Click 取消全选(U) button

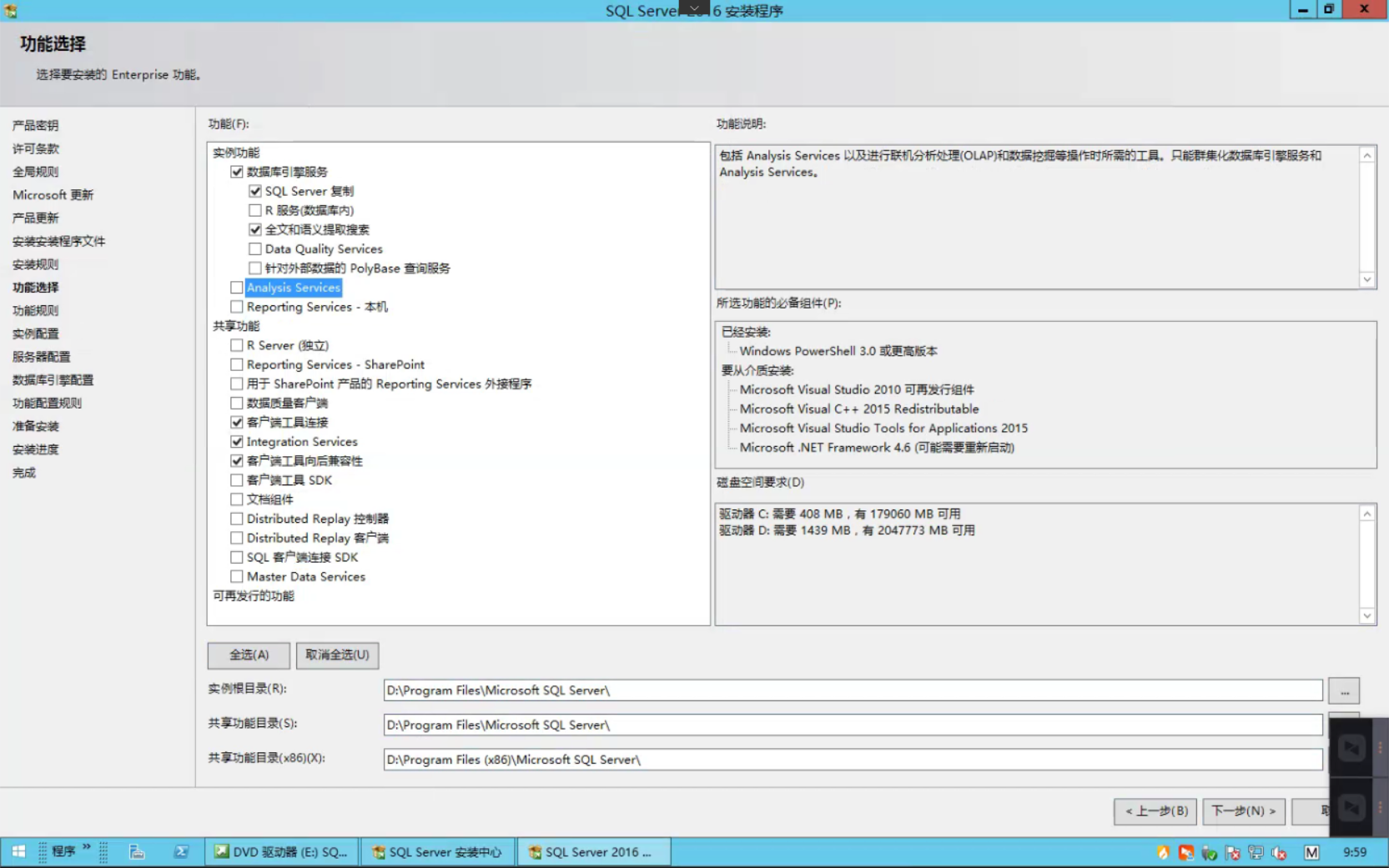point(337,655)
